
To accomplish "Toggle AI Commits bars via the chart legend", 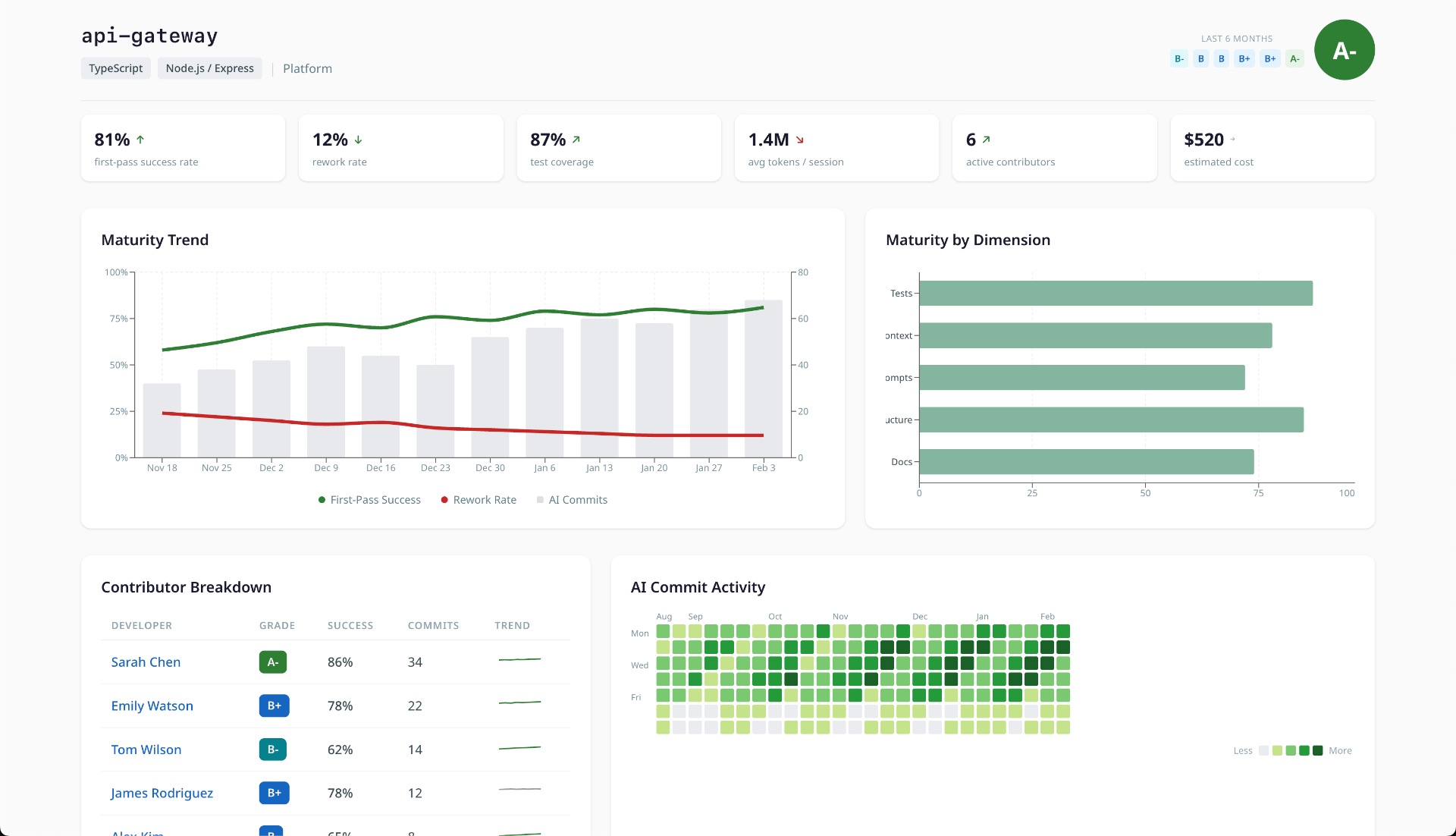I will (x=572, y=499).
